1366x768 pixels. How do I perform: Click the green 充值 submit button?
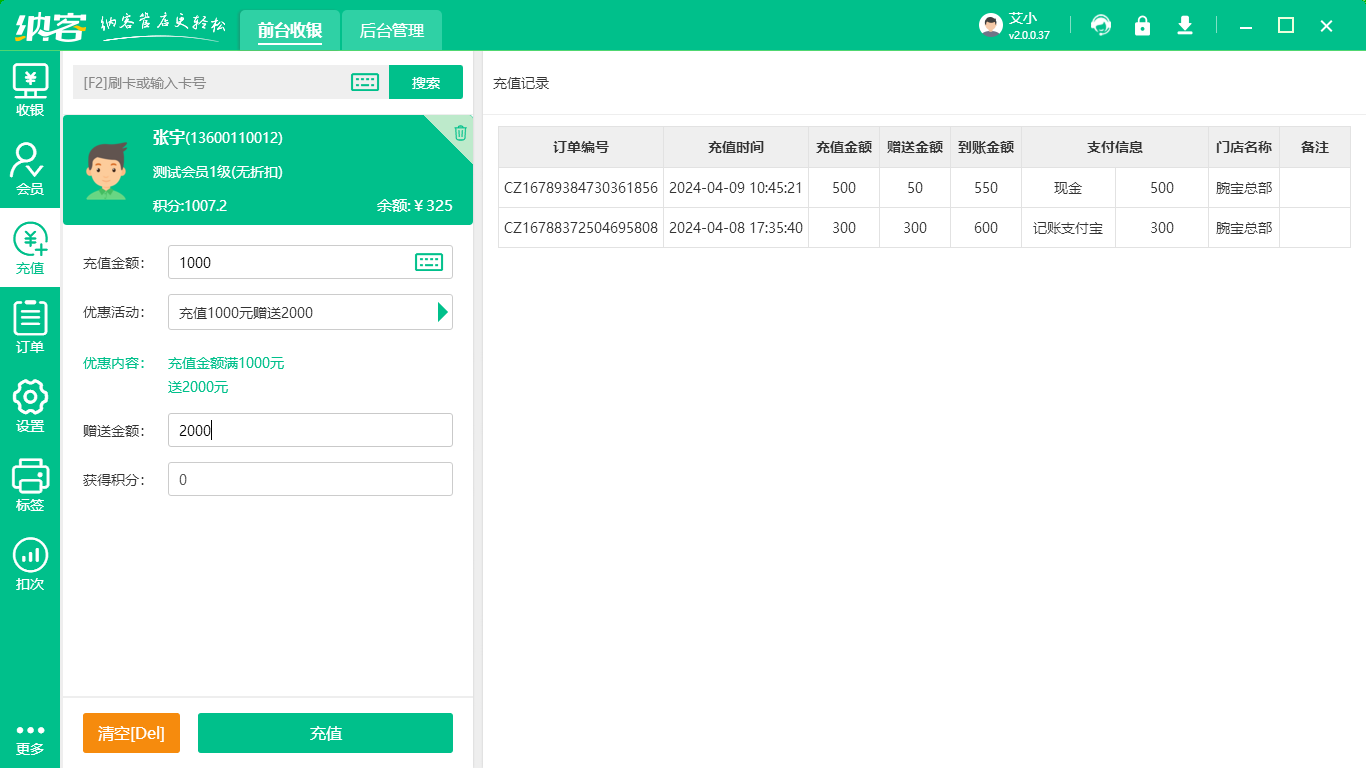[325, 733]
